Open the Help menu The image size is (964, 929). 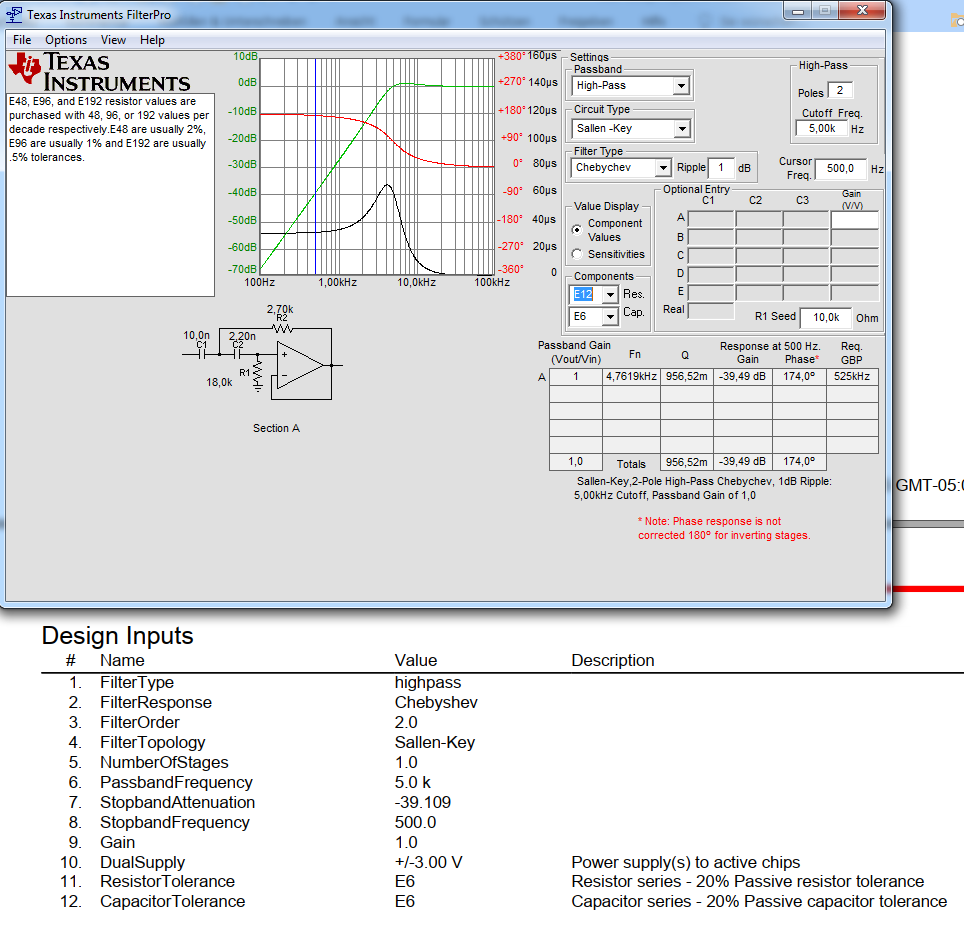(x=152, y=40)
